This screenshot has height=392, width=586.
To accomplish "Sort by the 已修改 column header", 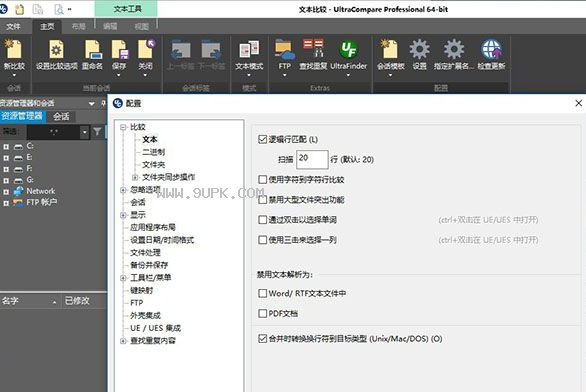I will coord(84,301).
